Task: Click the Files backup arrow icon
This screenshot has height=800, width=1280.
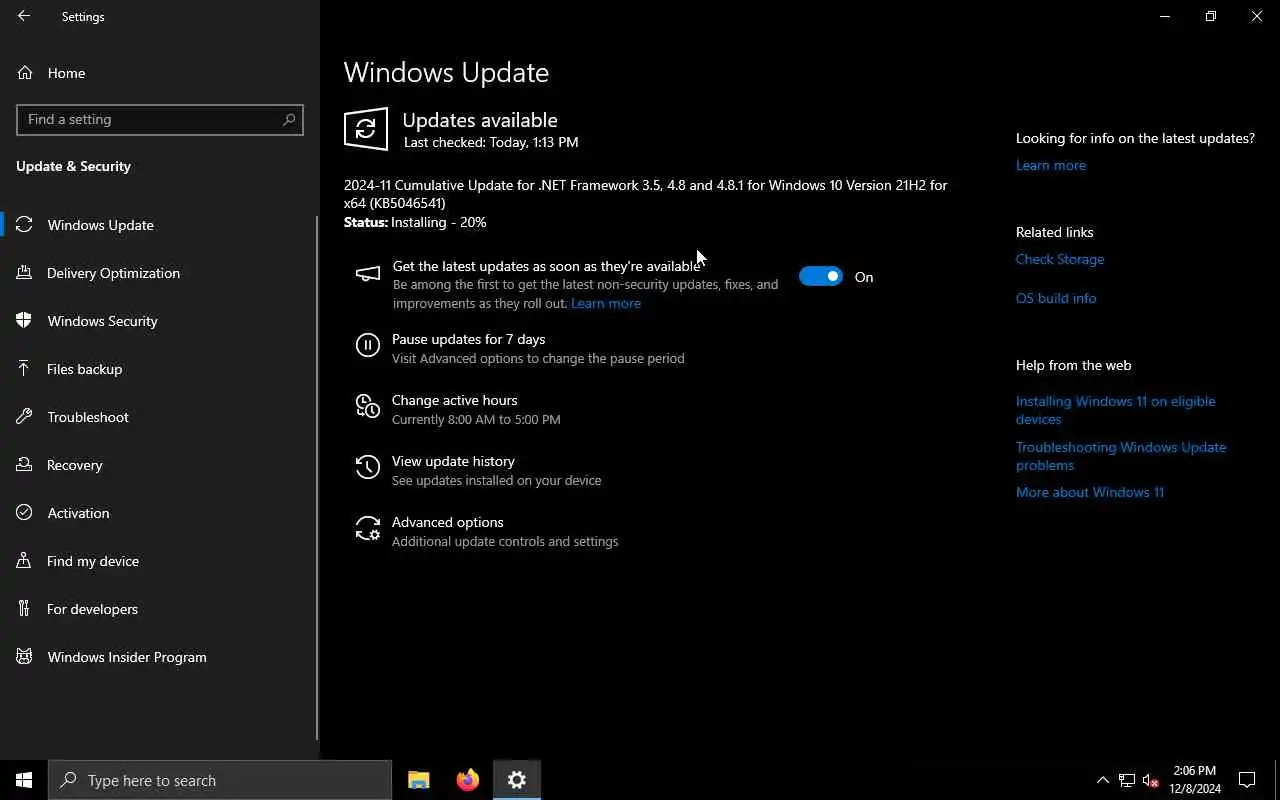Action: [25, 369]
